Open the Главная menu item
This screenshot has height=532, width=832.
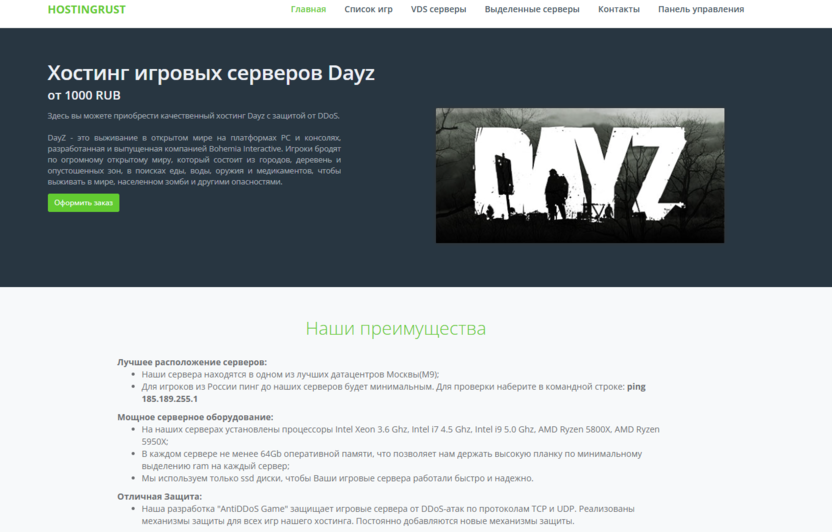coord(308,9)
